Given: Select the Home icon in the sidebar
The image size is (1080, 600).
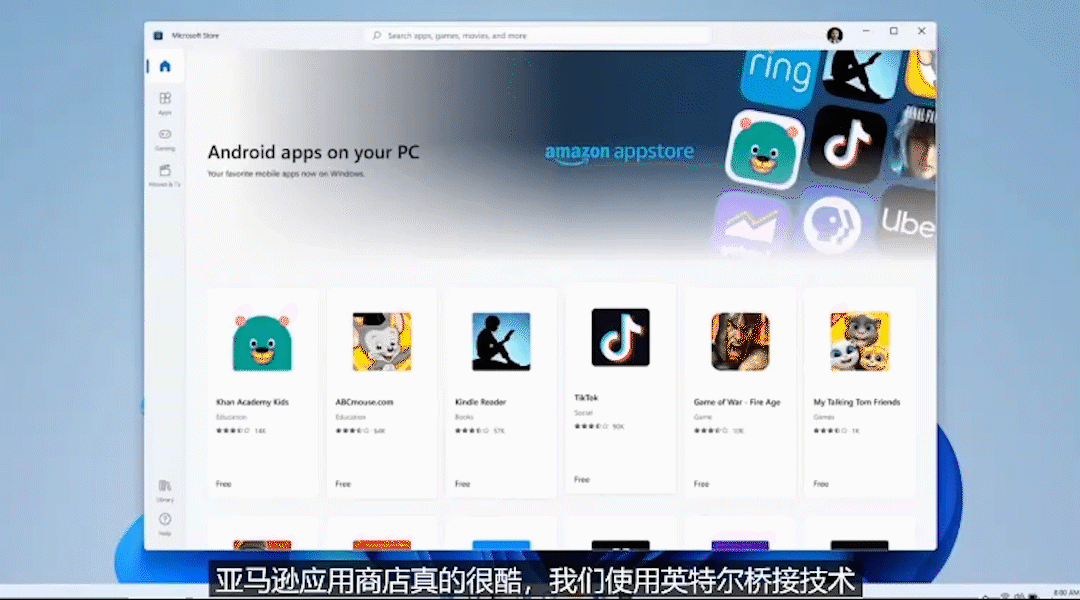Looking at the screenshot, I should tap(164, 64).
